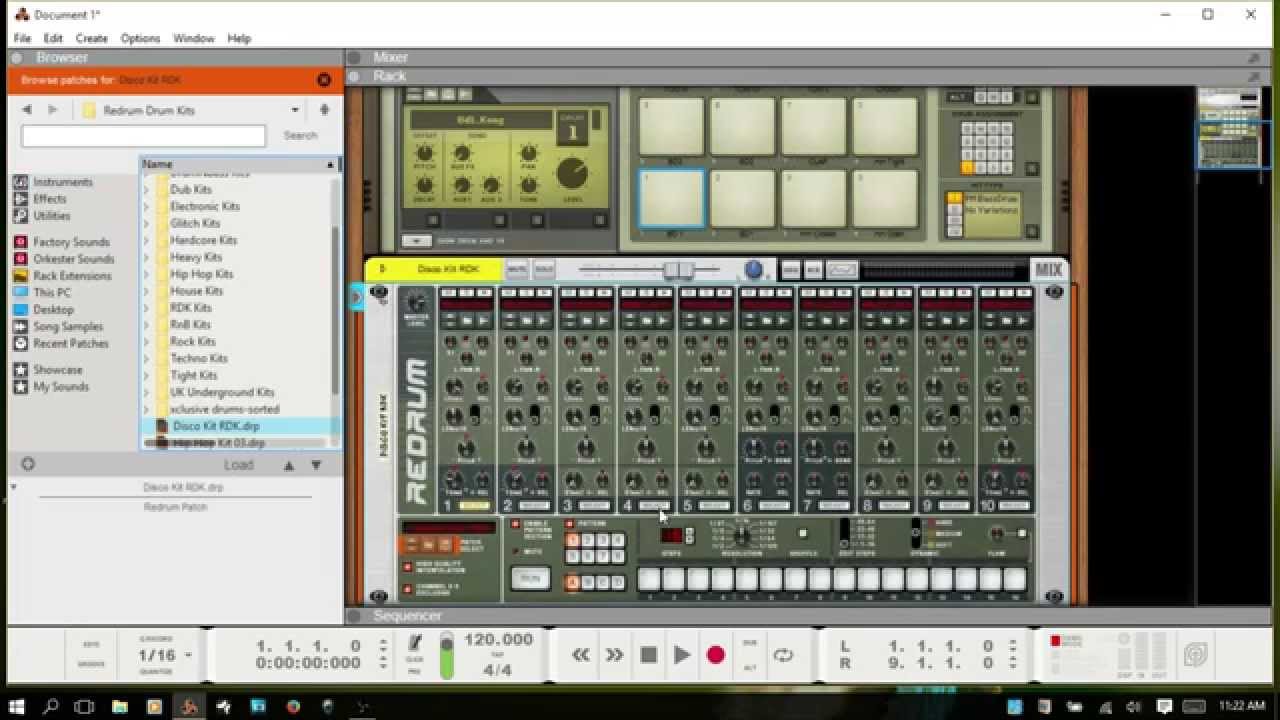
Task: Open the Instruments palette in Browser
Action: [53, 182]
